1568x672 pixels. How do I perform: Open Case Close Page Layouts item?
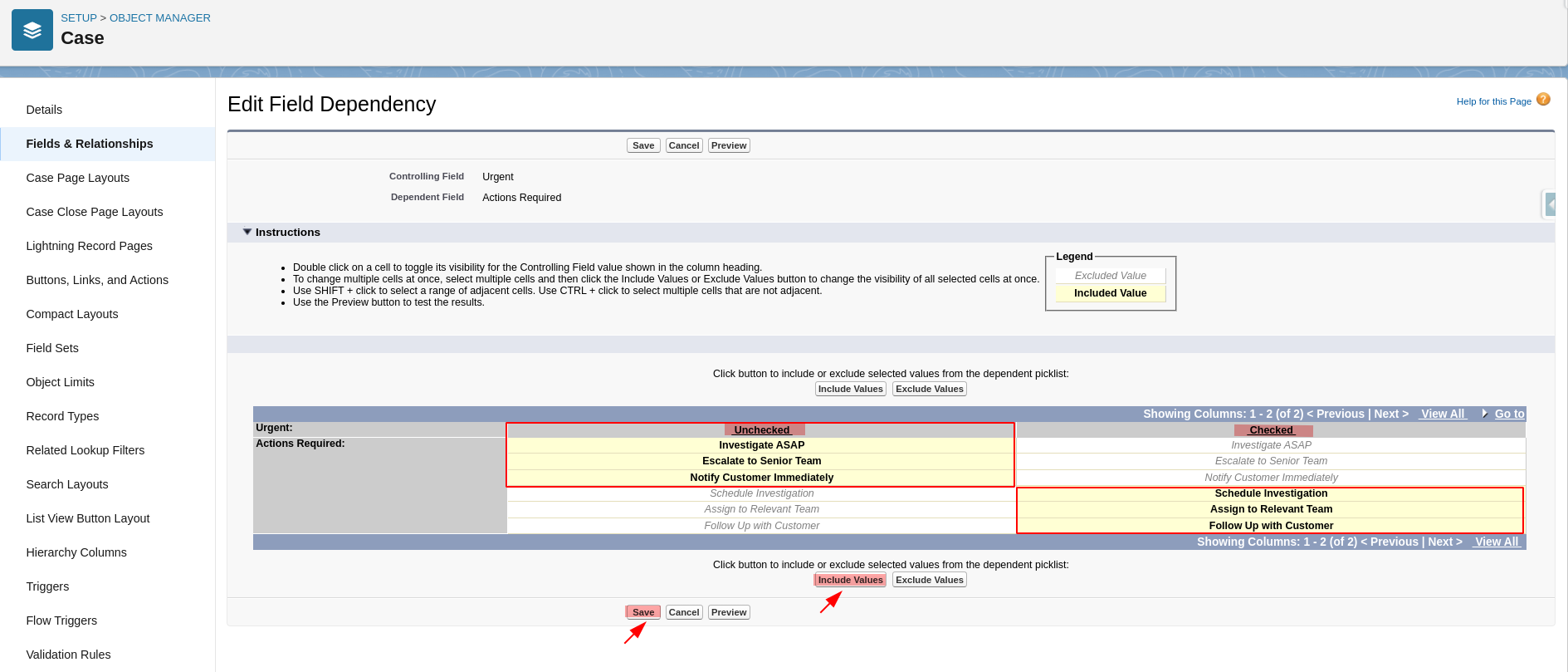pos(95,212)
